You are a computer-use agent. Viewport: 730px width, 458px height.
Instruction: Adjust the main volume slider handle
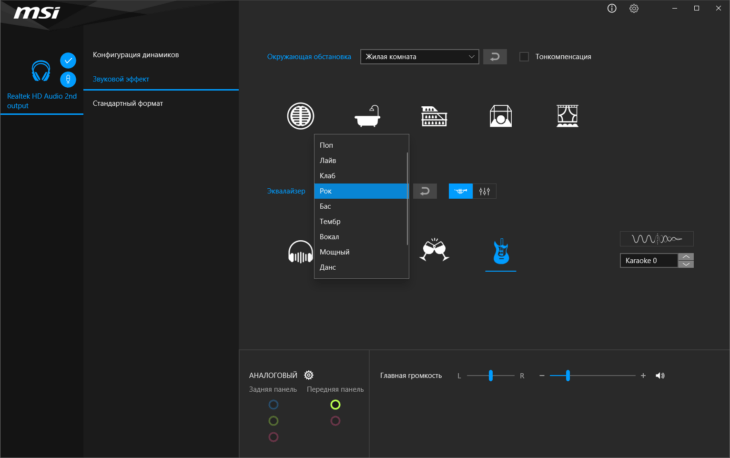coord(568,376)
